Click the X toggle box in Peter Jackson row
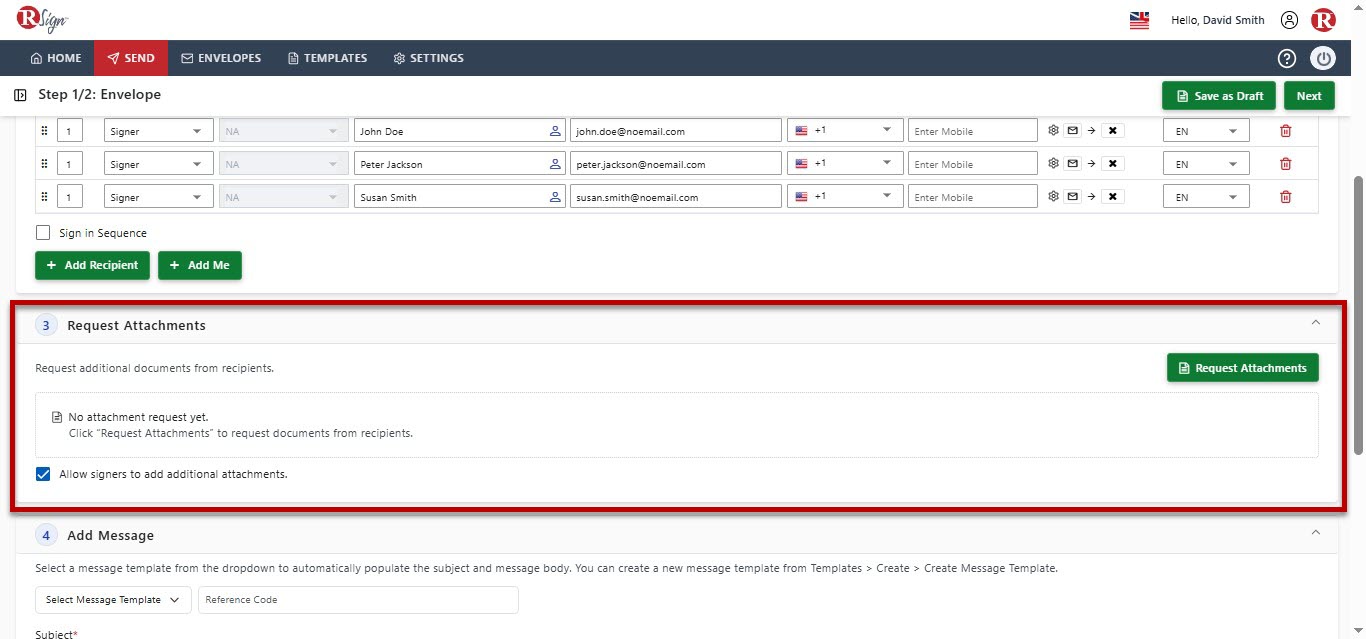This screenshot has width=1366, height=639. [1113, 163]
